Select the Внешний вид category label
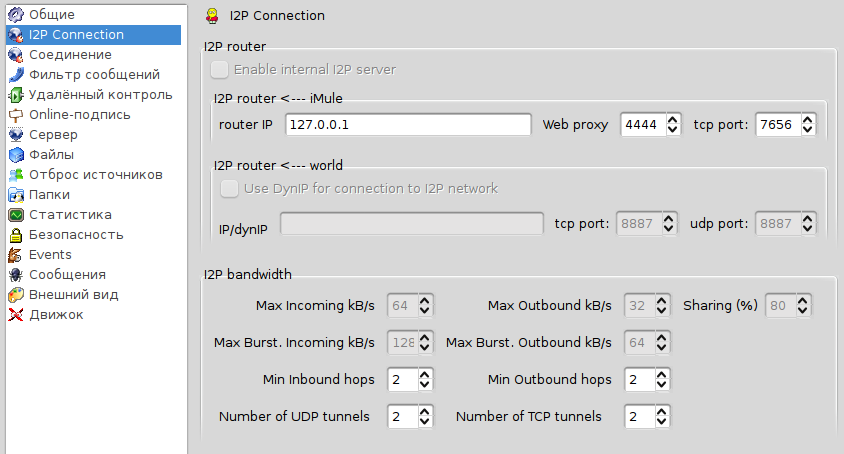844x454 pixels. click(x=74, y=295)
